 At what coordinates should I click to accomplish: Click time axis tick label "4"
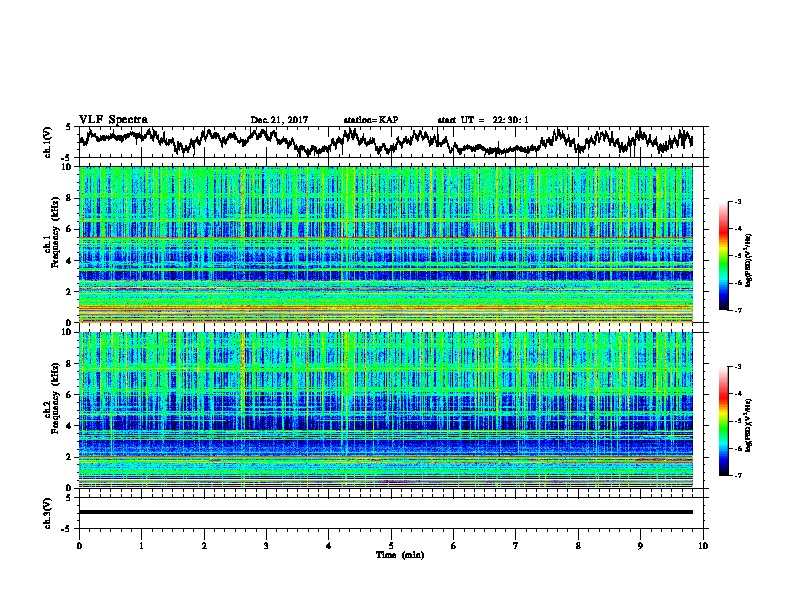pyautogui.click(x=329, y=546)
